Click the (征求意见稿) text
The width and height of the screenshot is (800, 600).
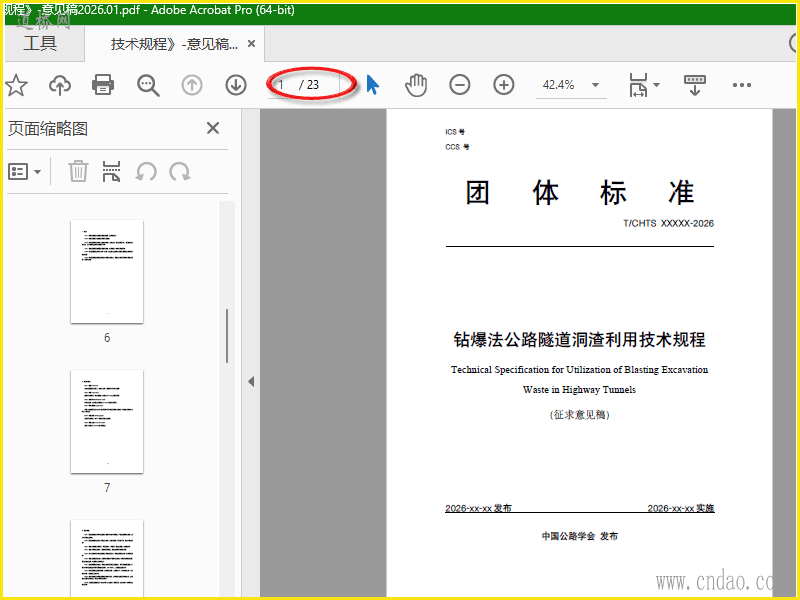579,414
